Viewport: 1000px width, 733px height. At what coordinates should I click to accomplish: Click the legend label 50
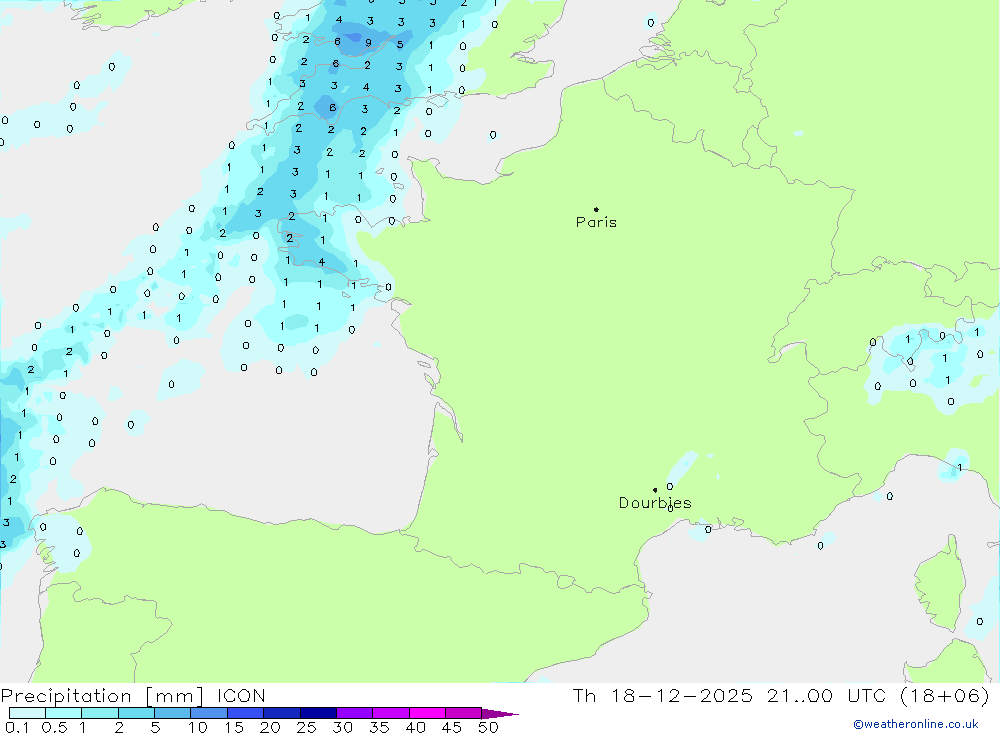(x=488, y=727)
